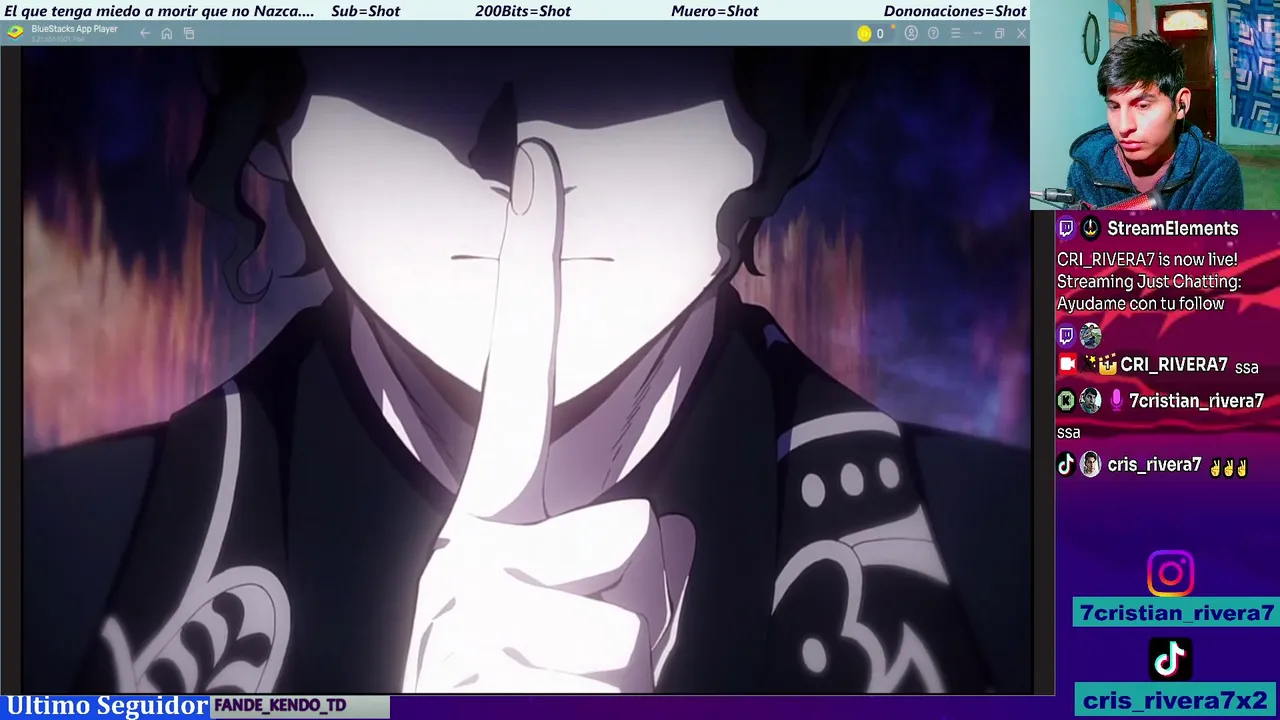The image size is (1280, 720).
Task: Click the Kick icon in chat message
Action: [1066, 401]
